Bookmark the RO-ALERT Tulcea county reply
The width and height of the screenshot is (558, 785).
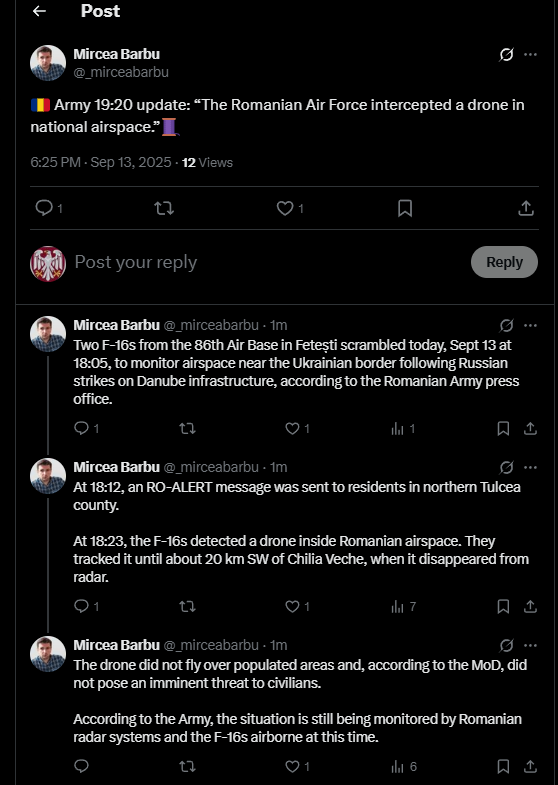[503, 607]
